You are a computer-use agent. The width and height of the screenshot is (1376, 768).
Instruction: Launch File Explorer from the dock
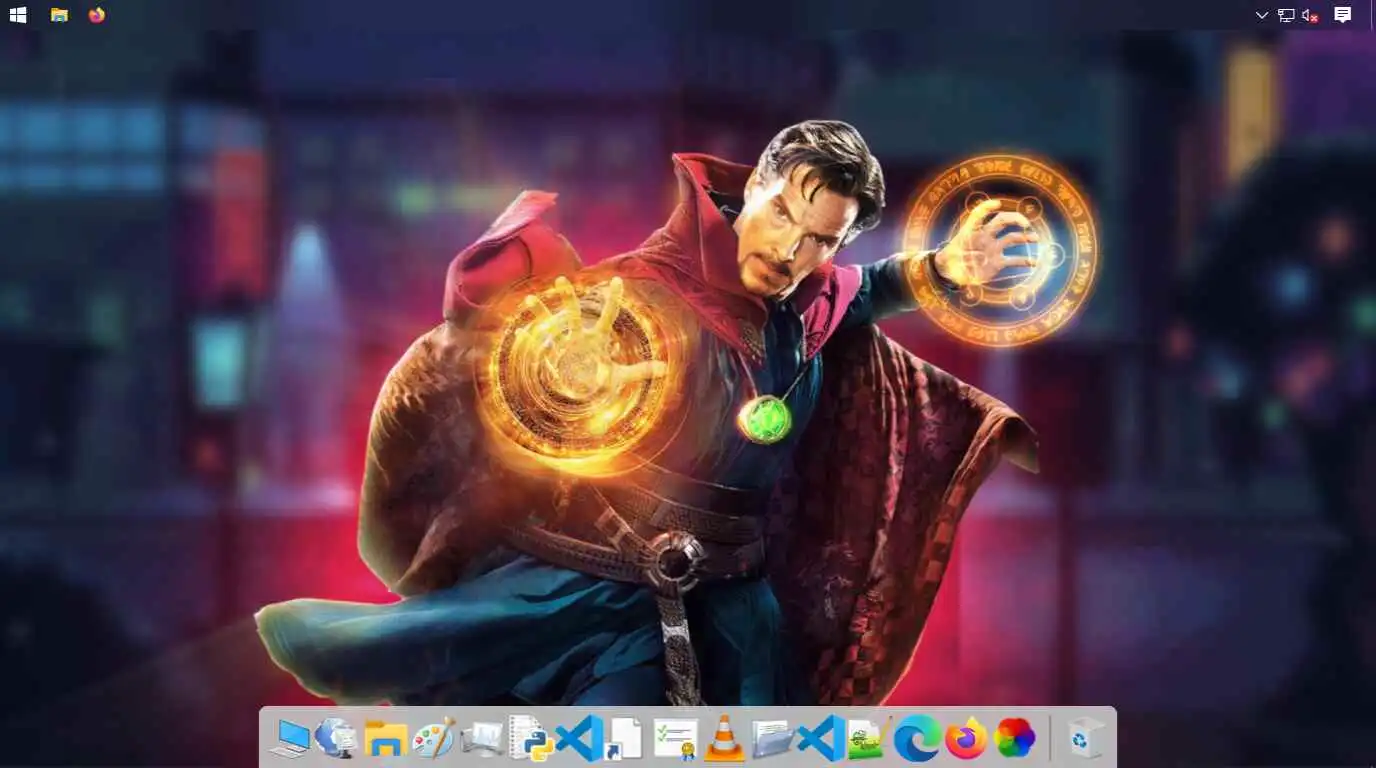coord(385,739)
